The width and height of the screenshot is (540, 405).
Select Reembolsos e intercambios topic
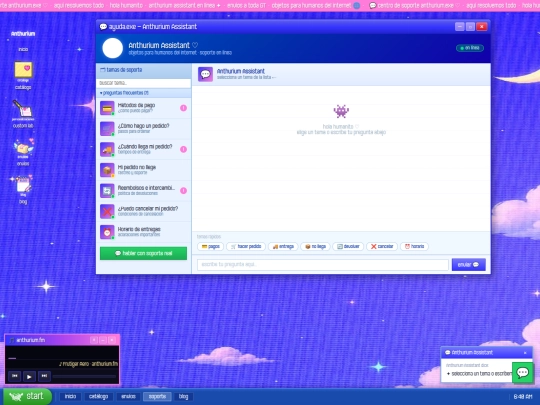pyautogui.click(x=144, y=191)
